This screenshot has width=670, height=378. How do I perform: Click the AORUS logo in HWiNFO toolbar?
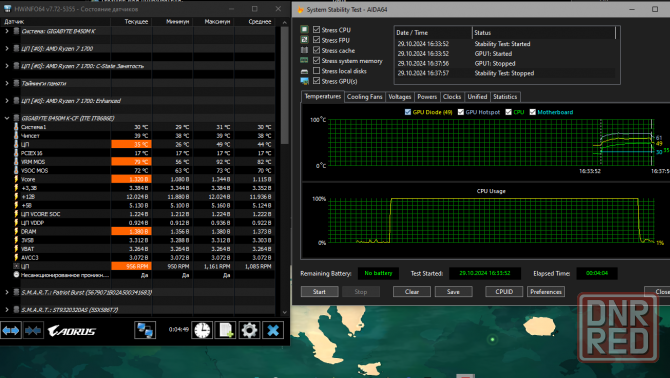[71, 331]
